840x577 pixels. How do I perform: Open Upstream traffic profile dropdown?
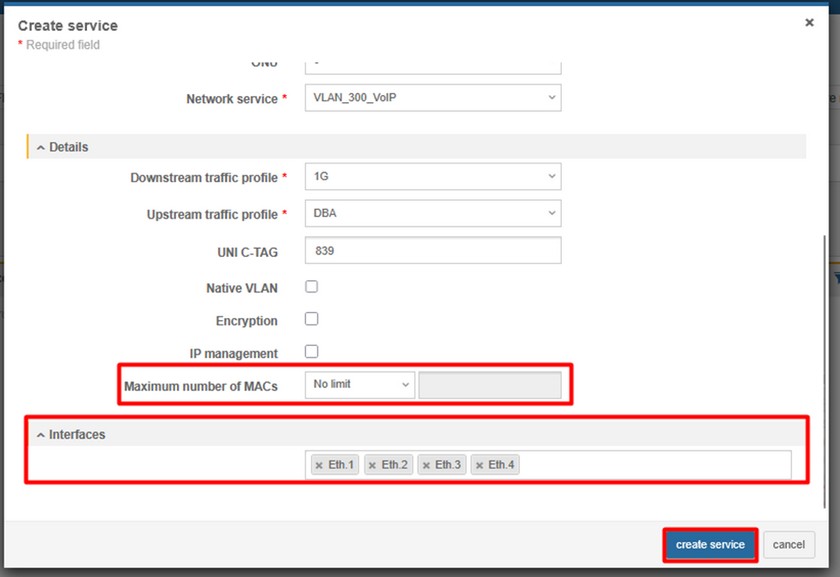(x=432, y=213)
